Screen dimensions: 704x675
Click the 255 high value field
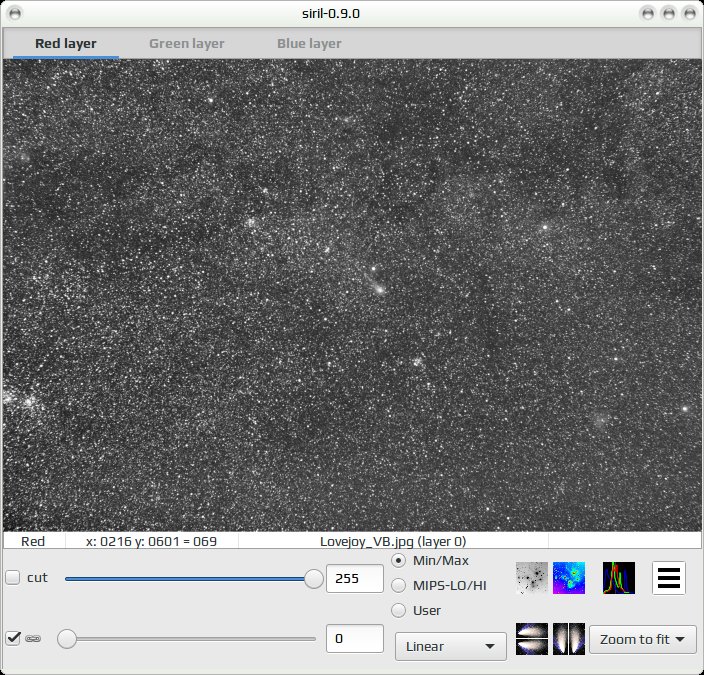[x=355, y=578]
